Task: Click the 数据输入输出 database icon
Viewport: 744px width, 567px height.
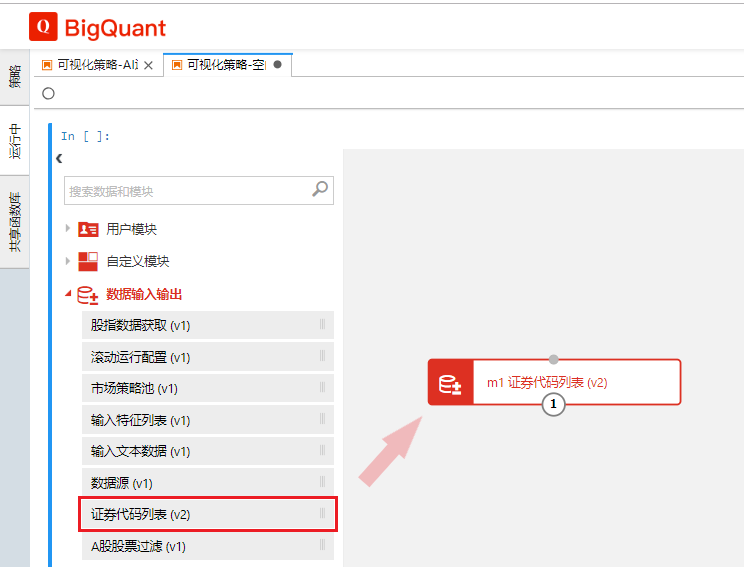Action: (x=88, y=295)
